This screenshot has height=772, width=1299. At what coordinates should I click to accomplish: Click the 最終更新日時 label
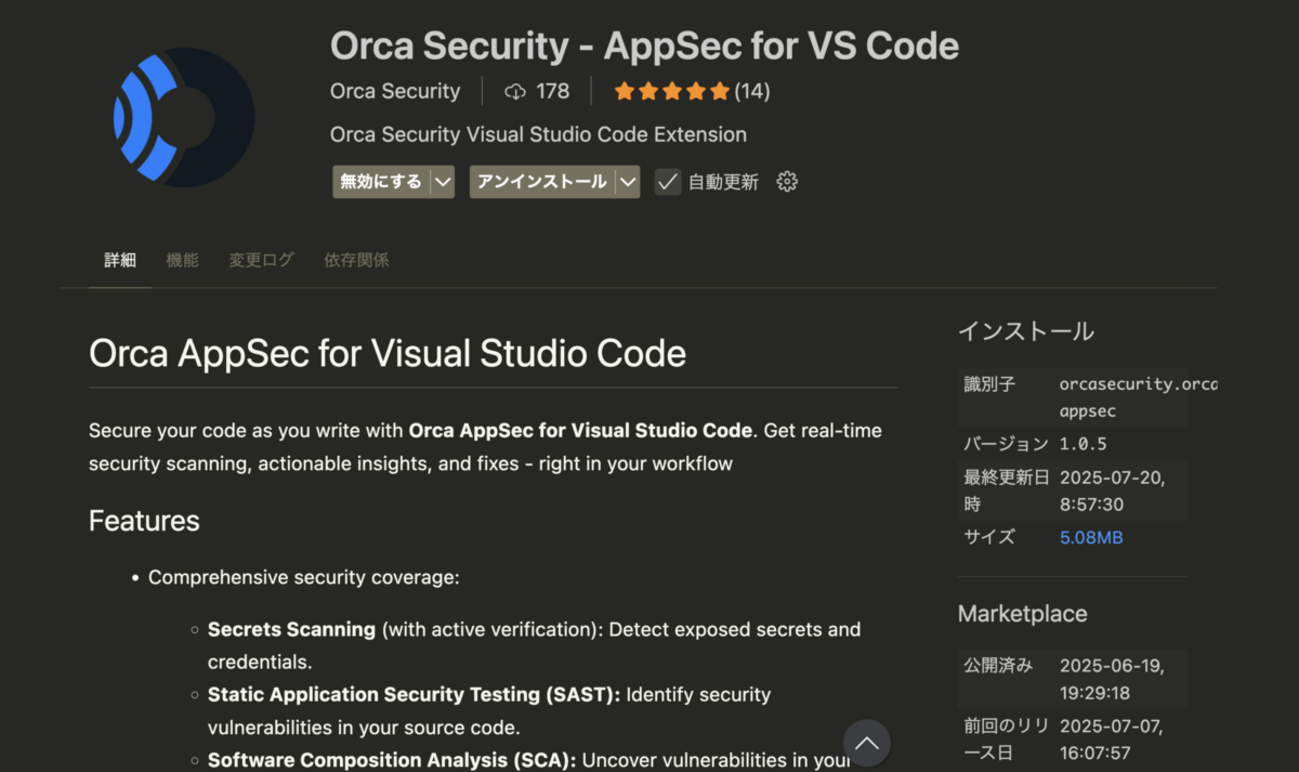(1006, 491)
